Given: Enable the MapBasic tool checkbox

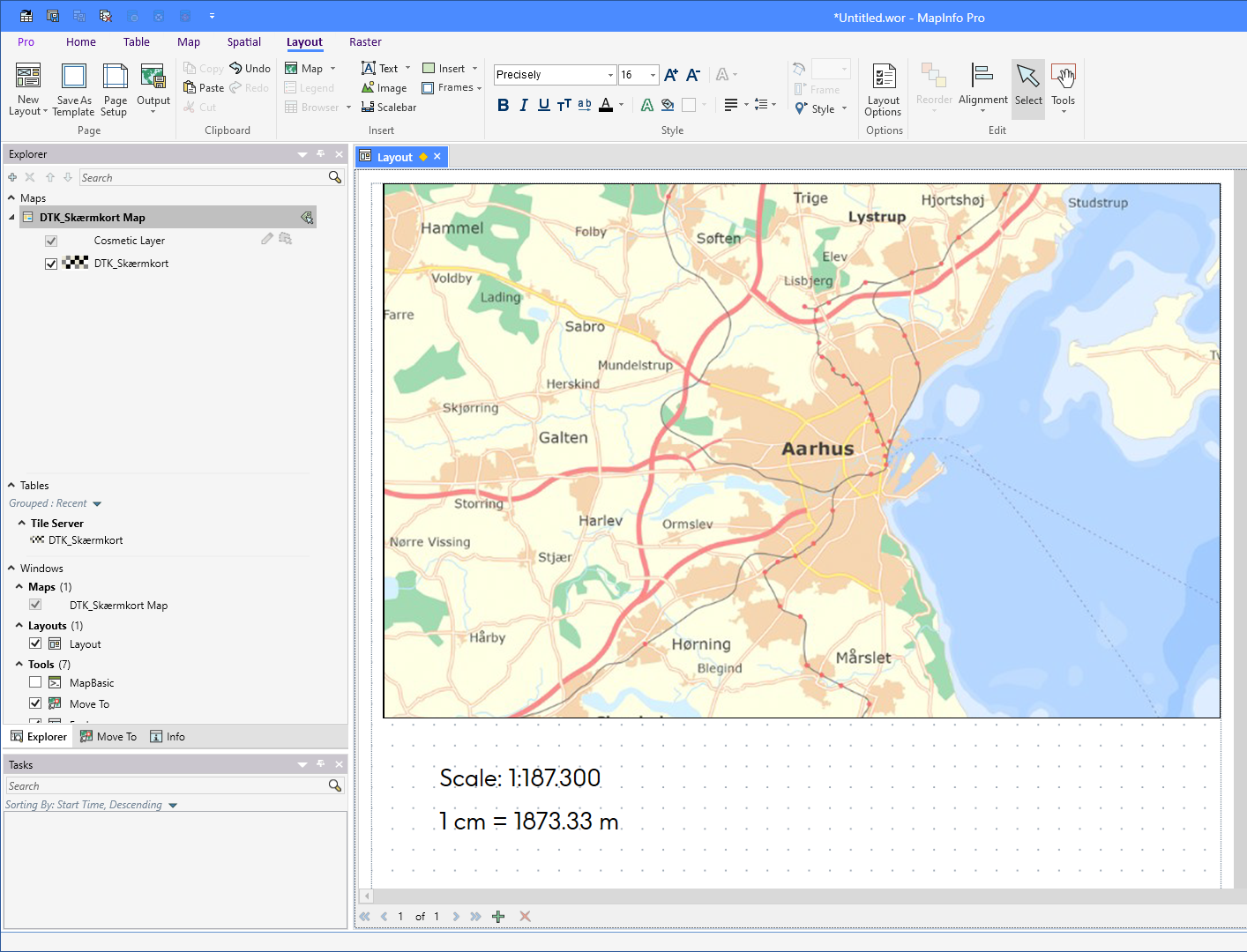Looking at the screenshot, I should click(x=35, y=681).
